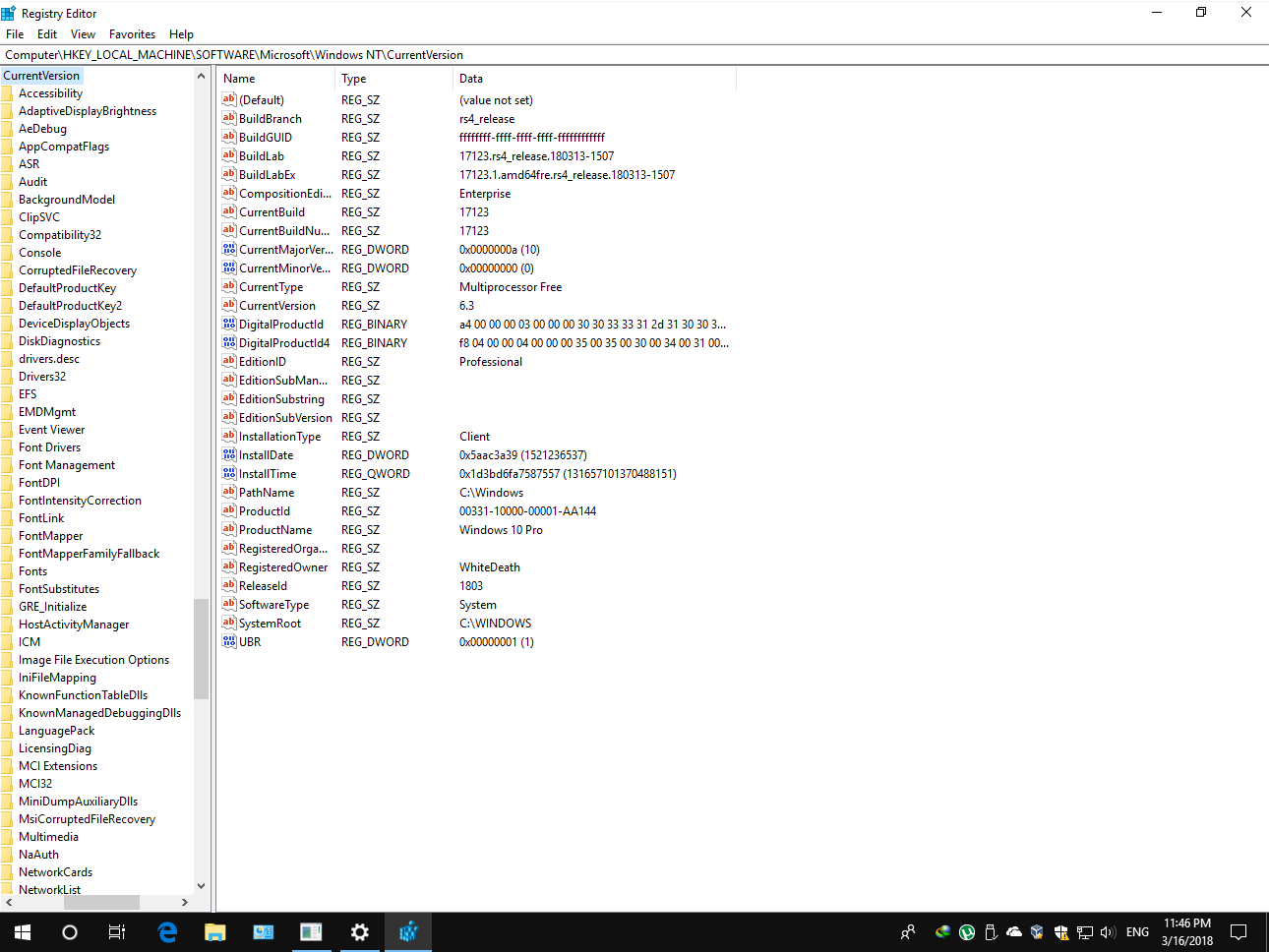Launch Microsoft Edge from taskbar
The width and height of the screenshot is (1269, 952).
167,931
